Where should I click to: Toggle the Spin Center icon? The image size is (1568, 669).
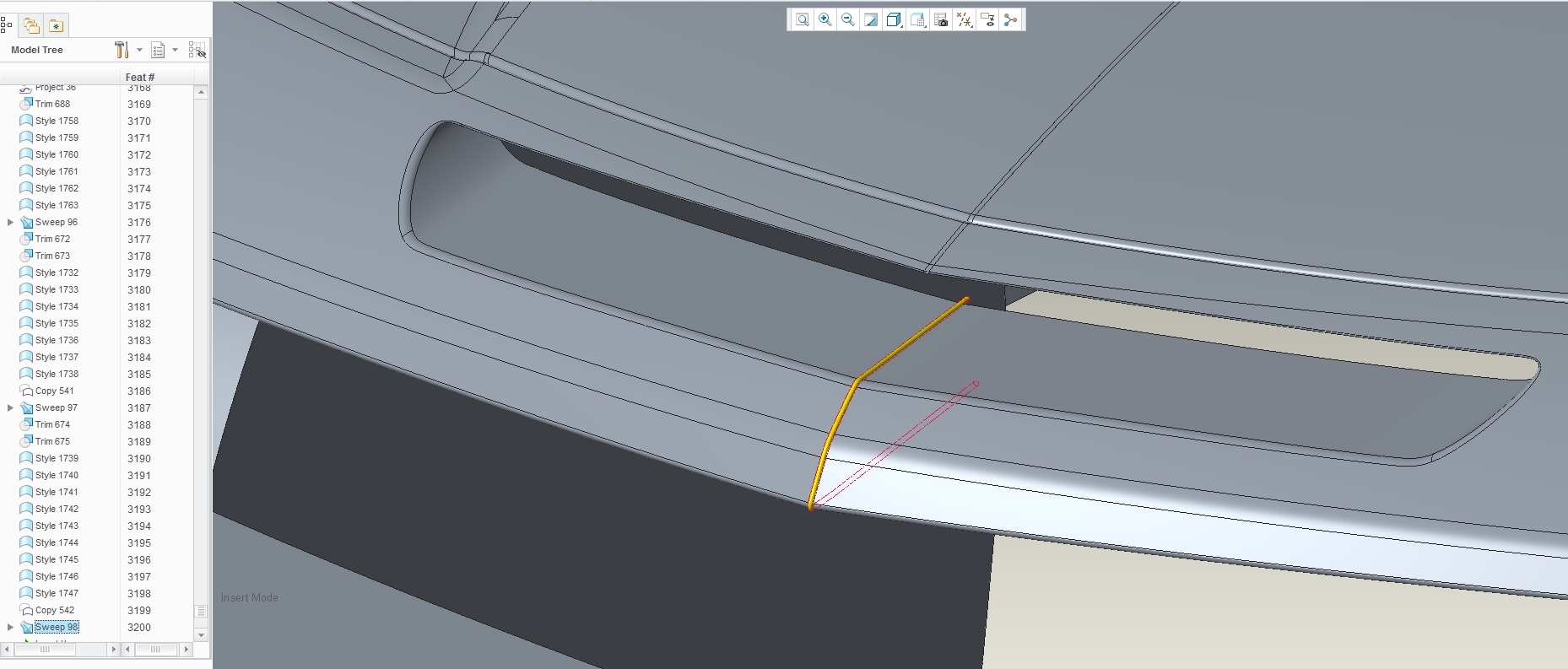click(1010, 20)
